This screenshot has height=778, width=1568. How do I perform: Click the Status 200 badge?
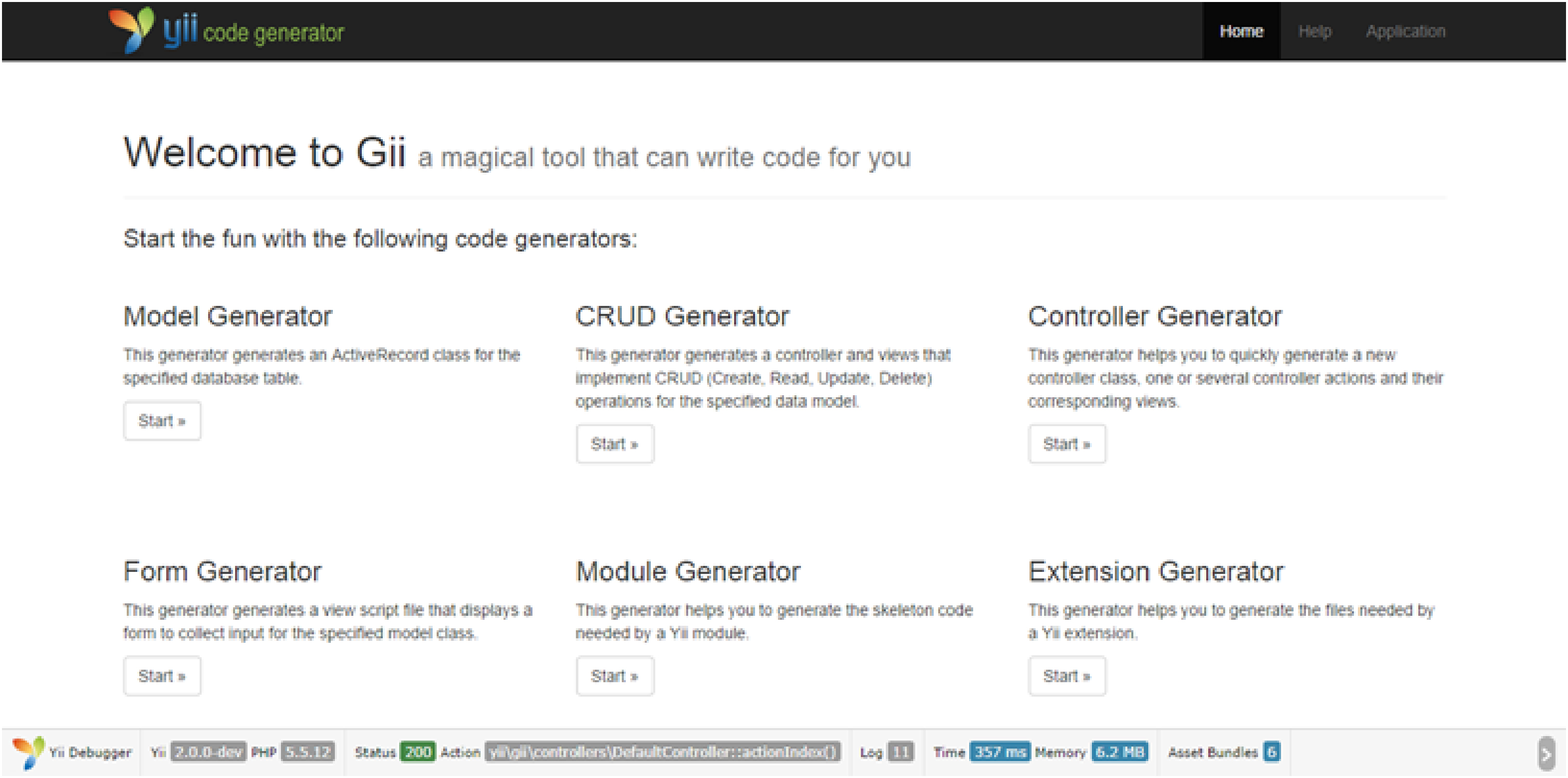418,753
